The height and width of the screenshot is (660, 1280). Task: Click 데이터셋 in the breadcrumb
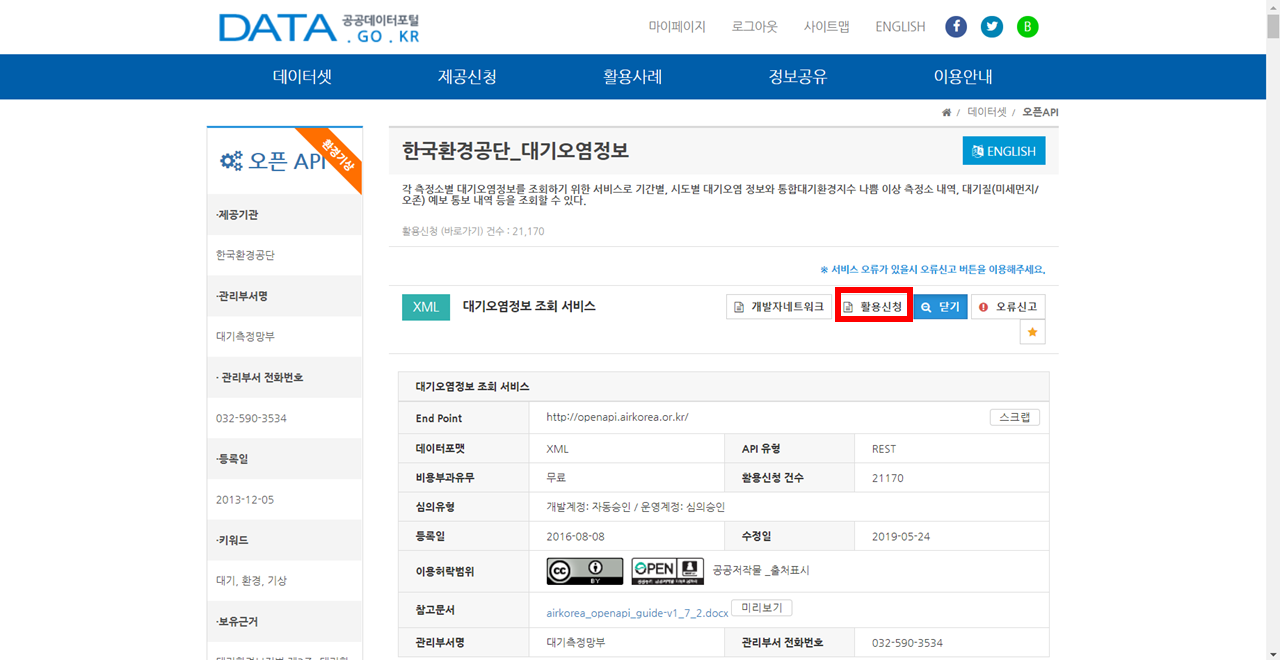click(x=987, y=112)
